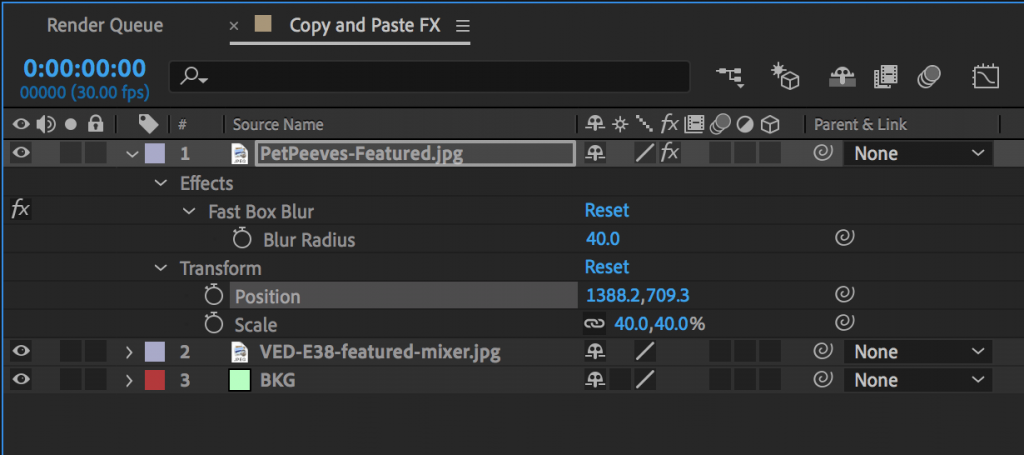The image size is (1024, 455).
Task: Select the Position property row
Action: (403, 296)
